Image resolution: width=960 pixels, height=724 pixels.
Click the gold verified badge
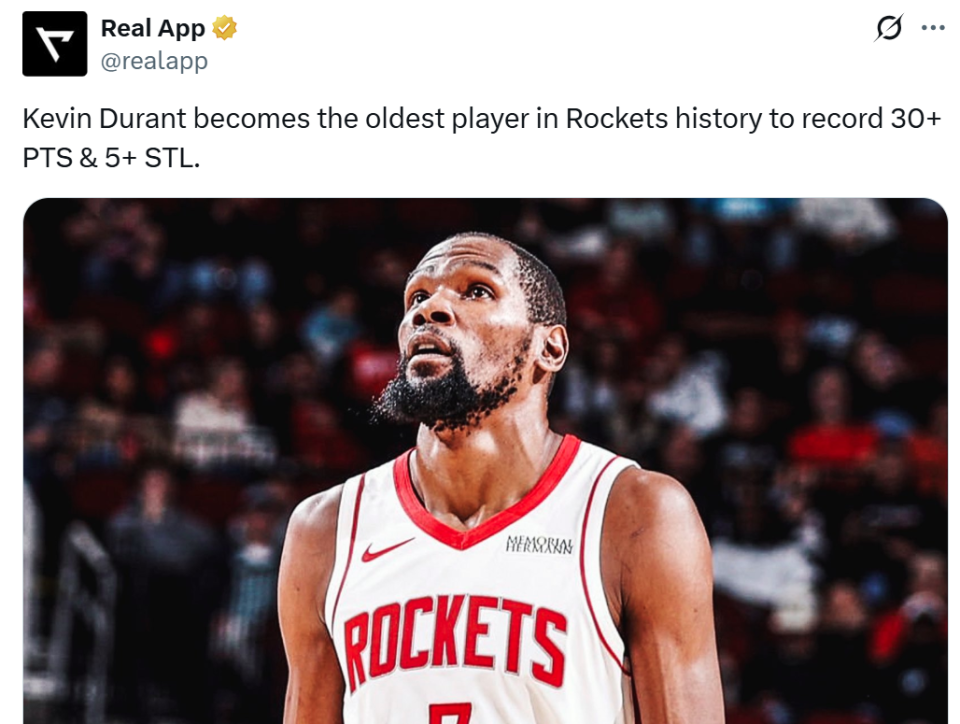pyautogui.click(x=224, y=28)
